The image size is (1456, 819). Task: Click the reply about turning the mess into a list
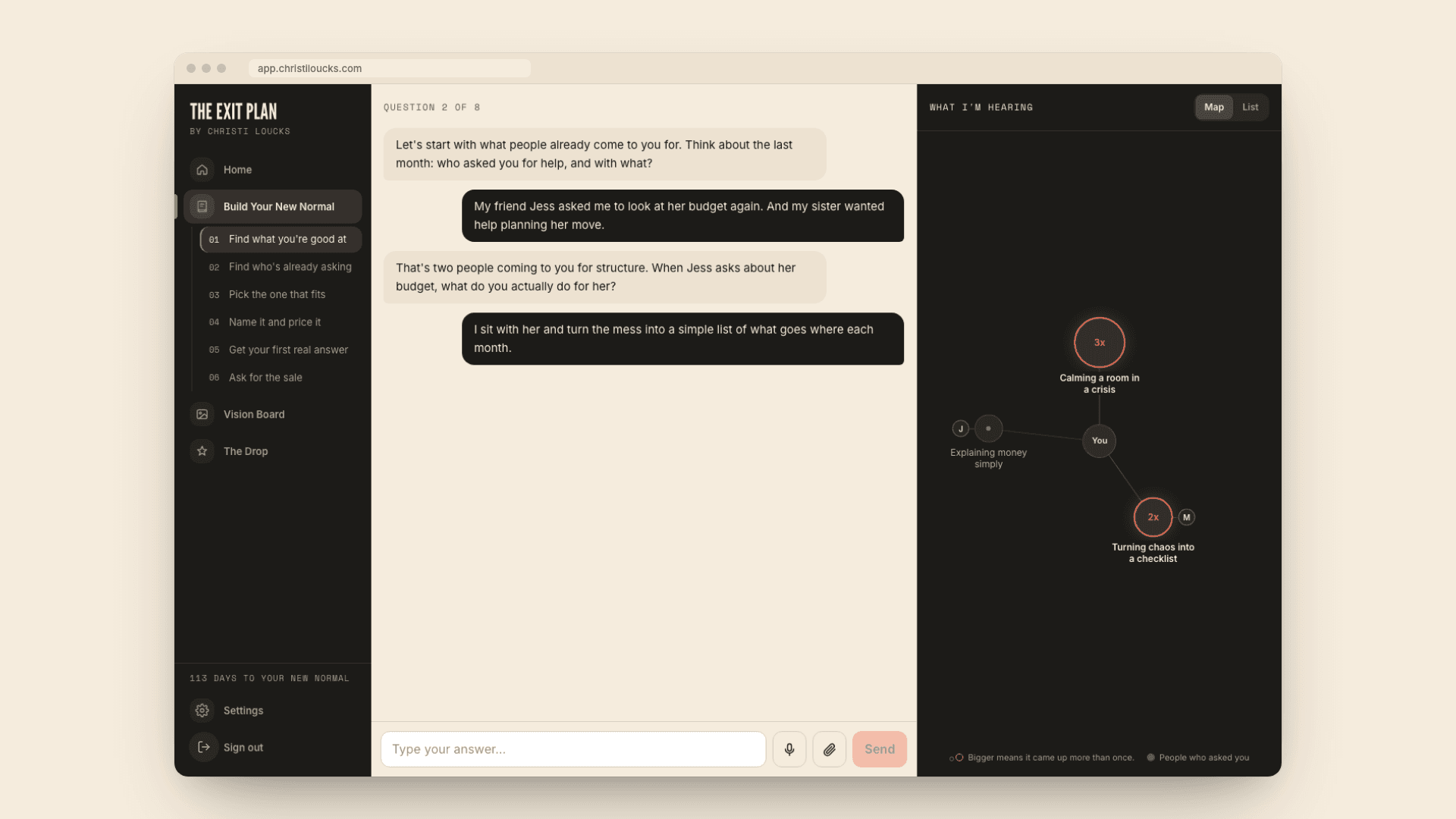682,339
